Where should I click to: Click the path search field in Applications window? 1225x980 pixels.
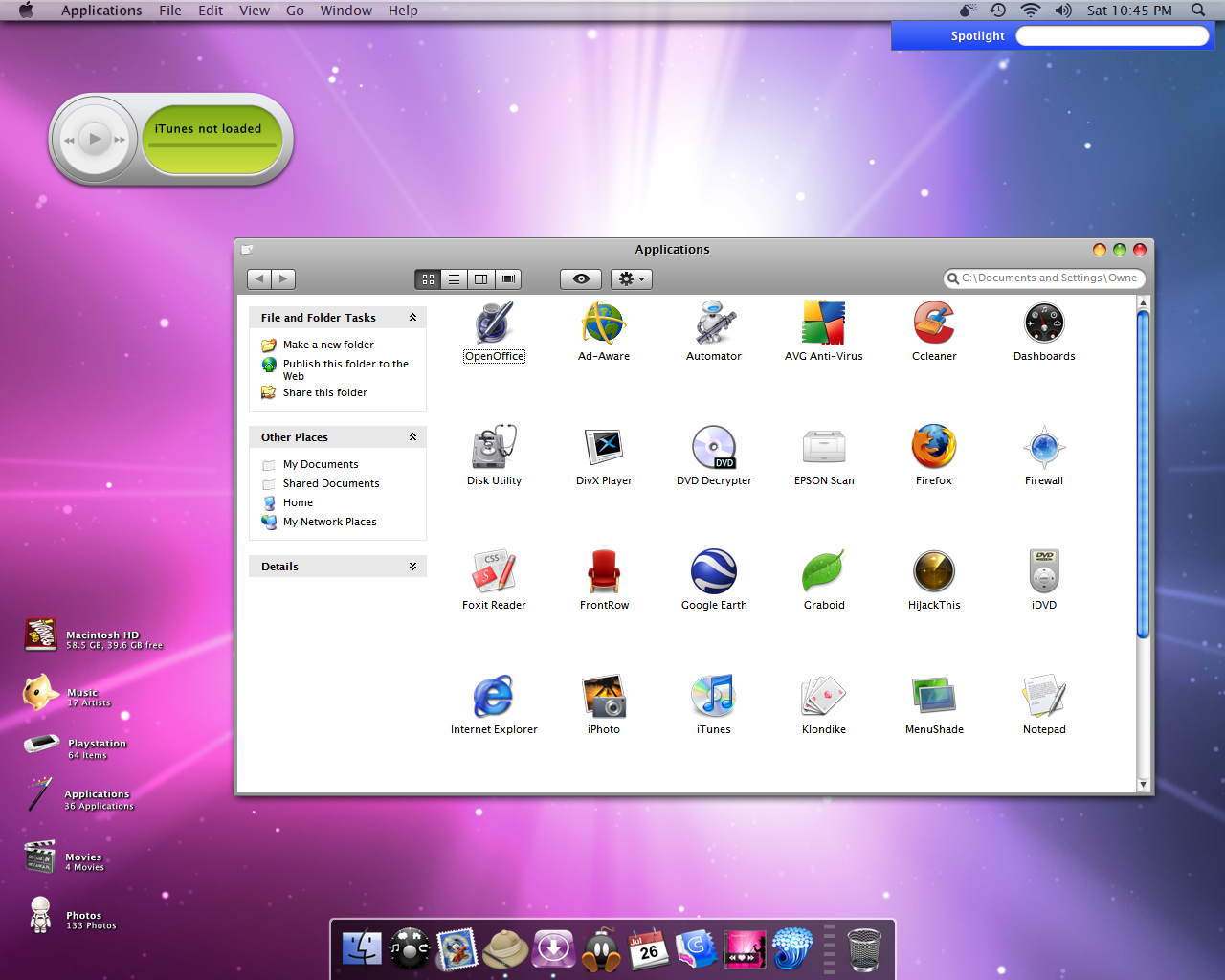[1044, 278]
